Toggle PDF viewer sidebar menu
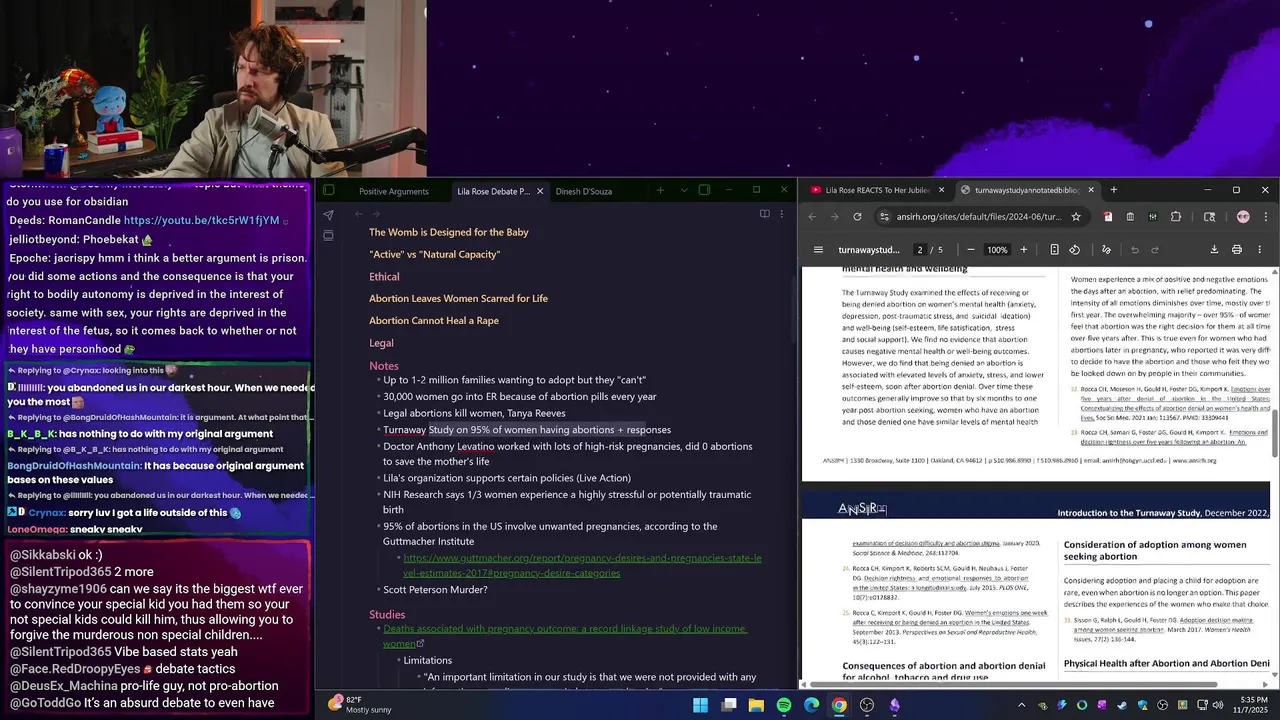The height and width of the screenshot is (720, 1280). point(818,249)
